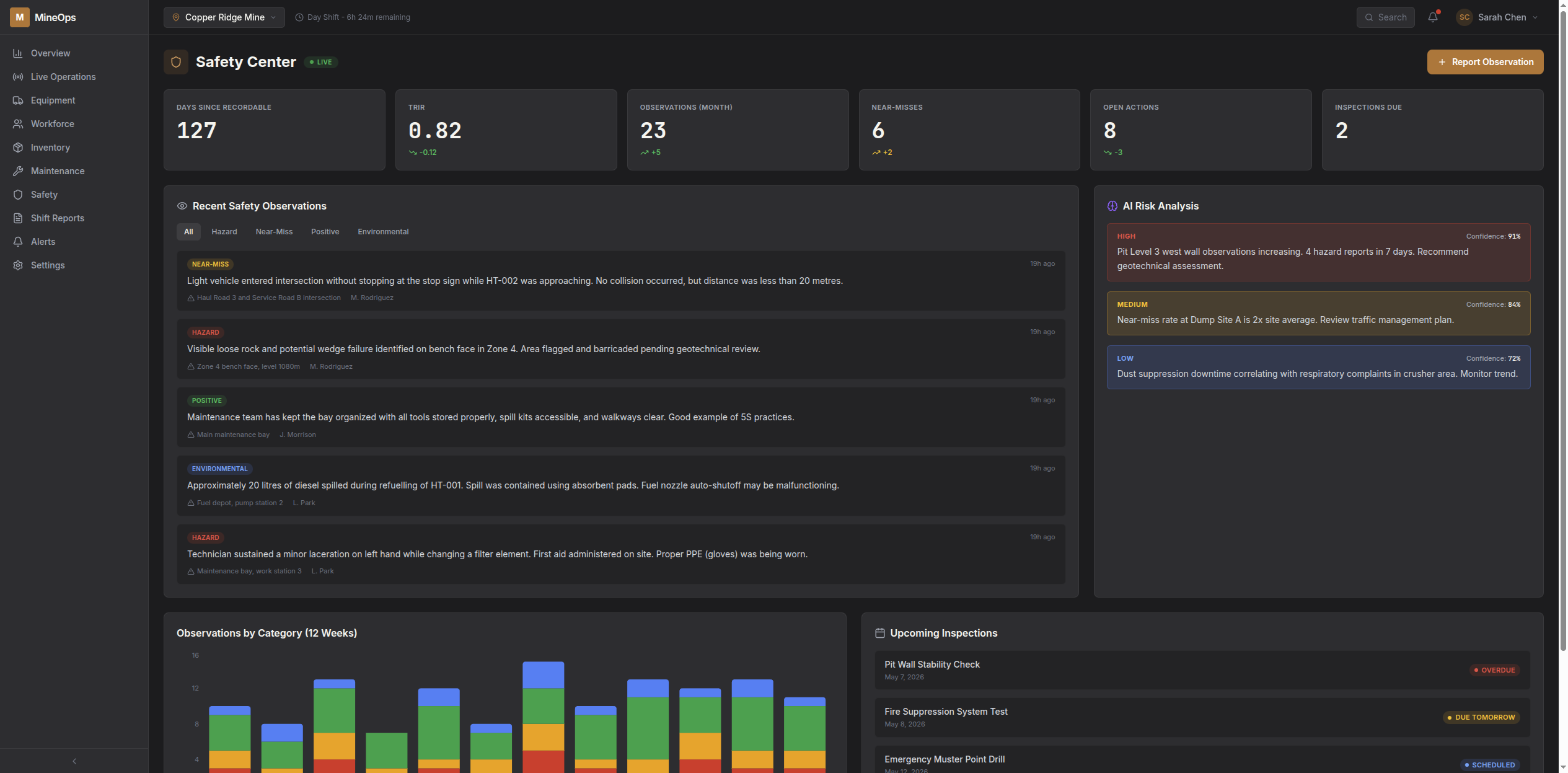This screenshot has width=1568, height=773.
Task: Open notifications bell in top bar
Action: tap(1433, 17)
